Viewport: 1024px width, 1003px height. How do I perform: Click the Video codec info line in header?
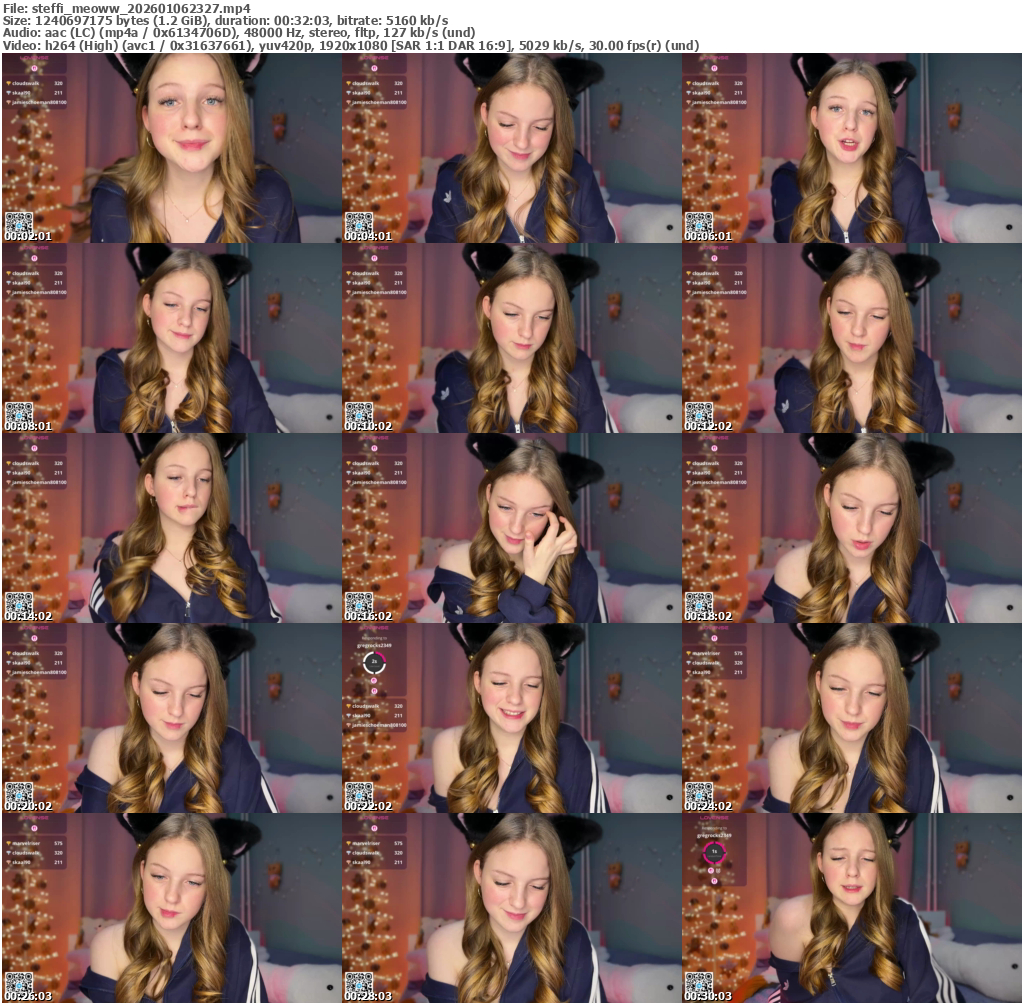point(351,45)
